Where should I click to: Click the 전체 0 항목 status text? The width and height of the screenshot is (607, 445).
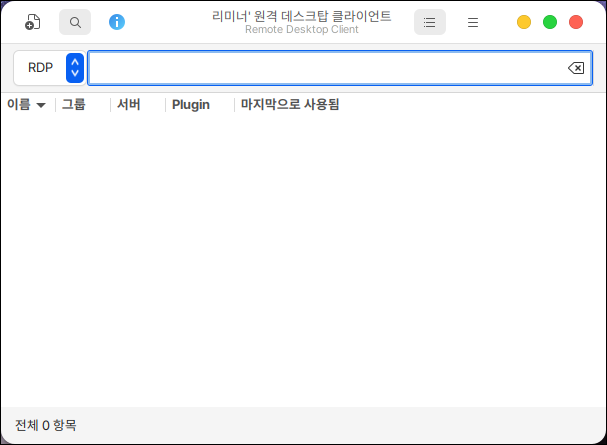tap(46, 425)
